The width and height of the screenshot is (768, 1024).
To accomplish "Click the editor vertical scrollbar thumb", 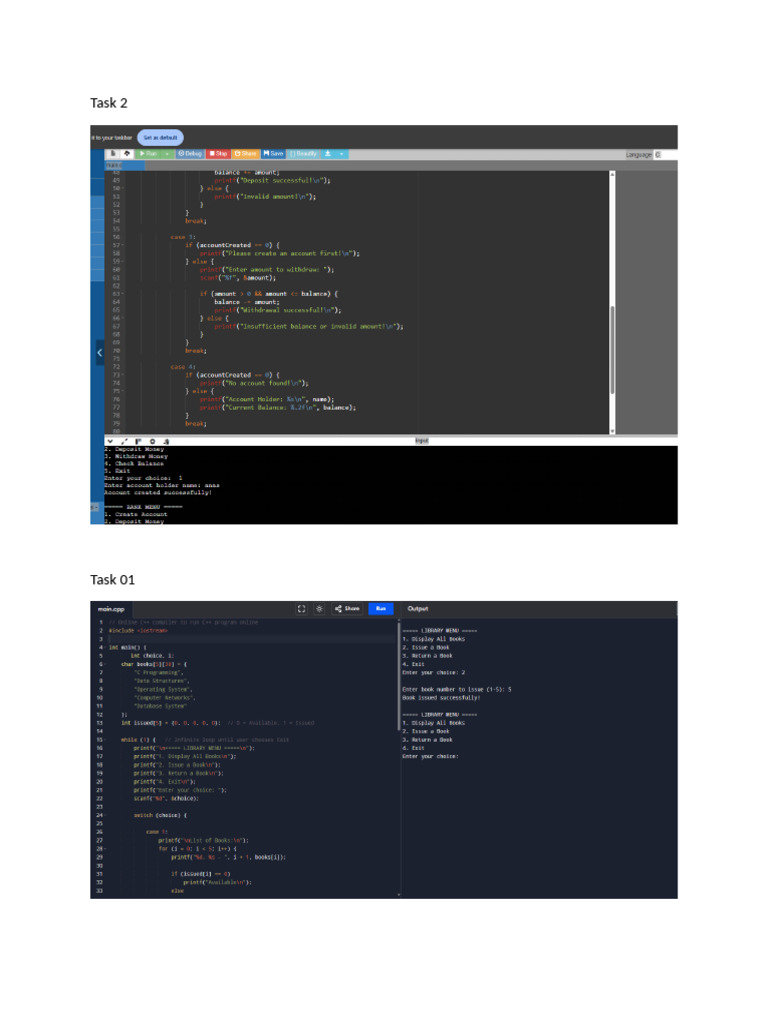I will 612,349.
